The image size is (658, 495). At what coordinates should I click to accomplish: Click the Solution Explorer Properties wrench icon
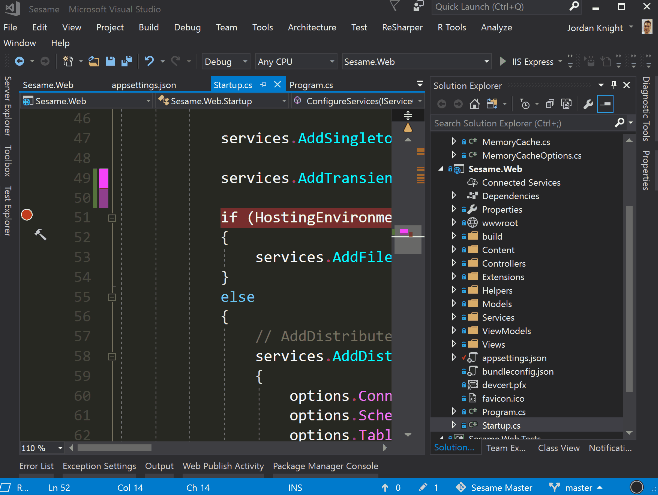[588, 103]
